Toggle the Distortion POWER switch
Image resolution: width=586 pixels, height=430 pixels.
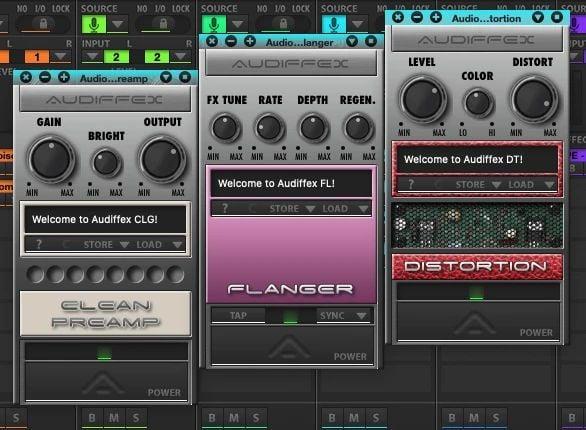tap(478, 321)
